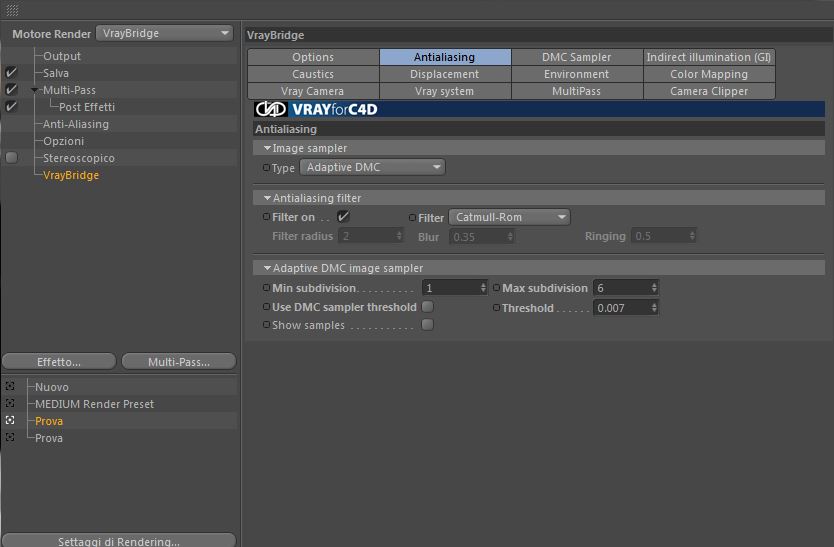
Task: Switch to the Options tab
Action: [x=313, y=57]
